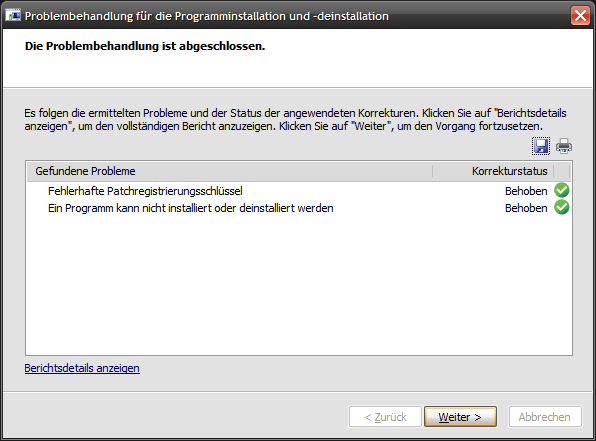Click the narrow empty column header after Korrekturstatus
This screenshot has width=596, height=441.
[x=562, y=171]
